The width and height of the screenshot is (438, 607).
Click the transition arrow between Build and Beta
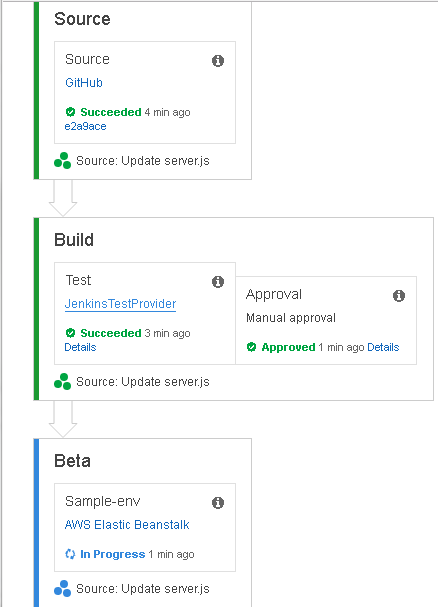[x=63, y=419]
